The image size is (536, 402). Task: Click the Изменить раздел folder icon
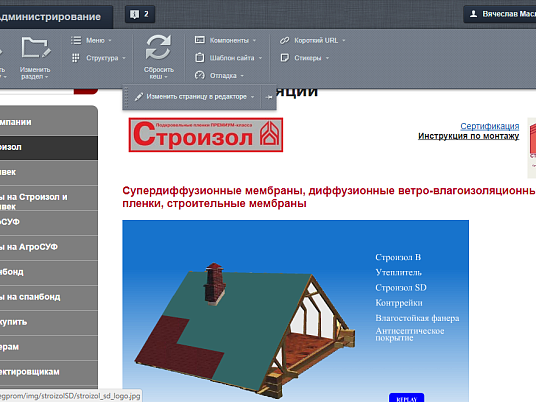point(36,48)
